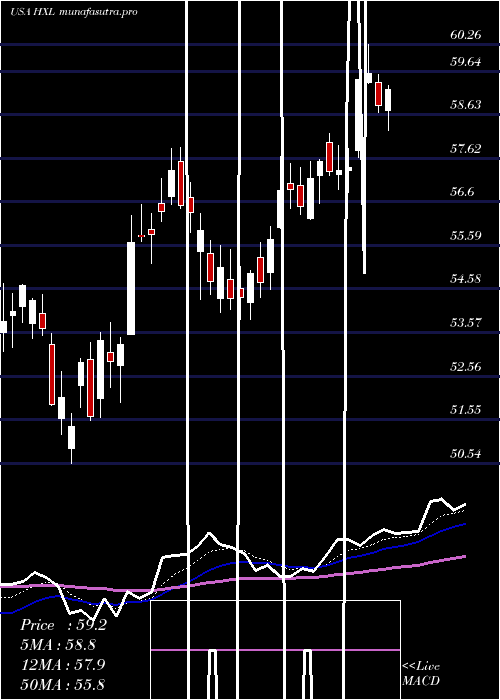Click the 59.64 price level label
This screenshot has width=500, height=700.
[466, 62]
